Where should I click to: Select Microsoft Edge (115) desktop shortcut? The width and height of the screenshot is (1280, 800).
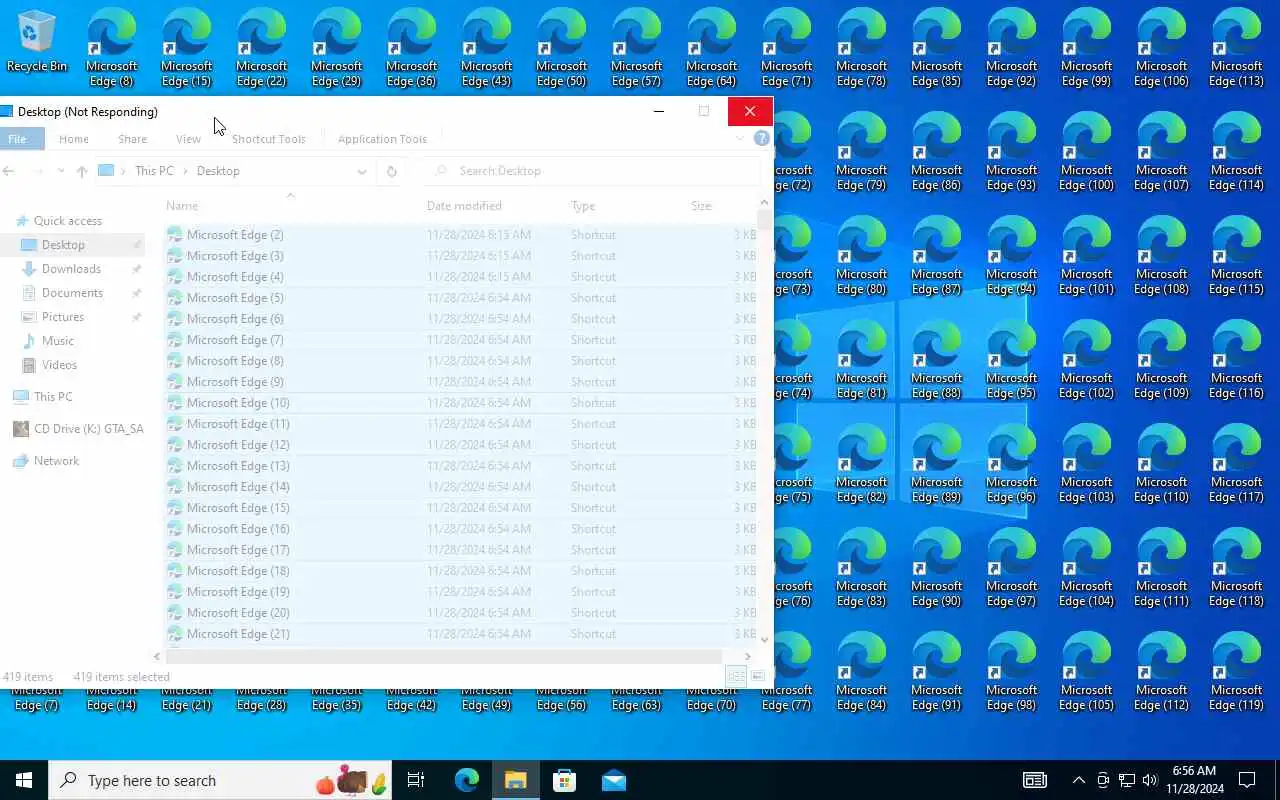(1237, 256)
